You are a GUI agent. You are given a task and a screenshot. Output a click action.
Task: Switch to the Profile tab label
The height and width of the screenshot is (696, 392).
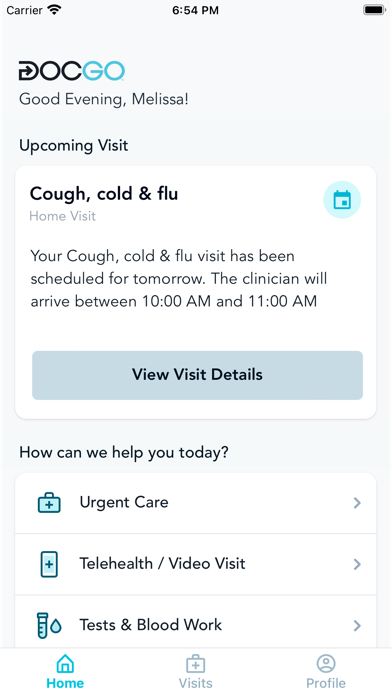326,683
